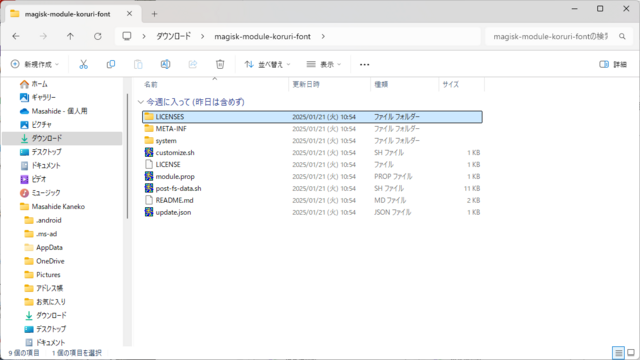Switch to large thumbnails view icon in status bar
The height and width of the screenshot is (360, 640).
(x=631, y=353)
